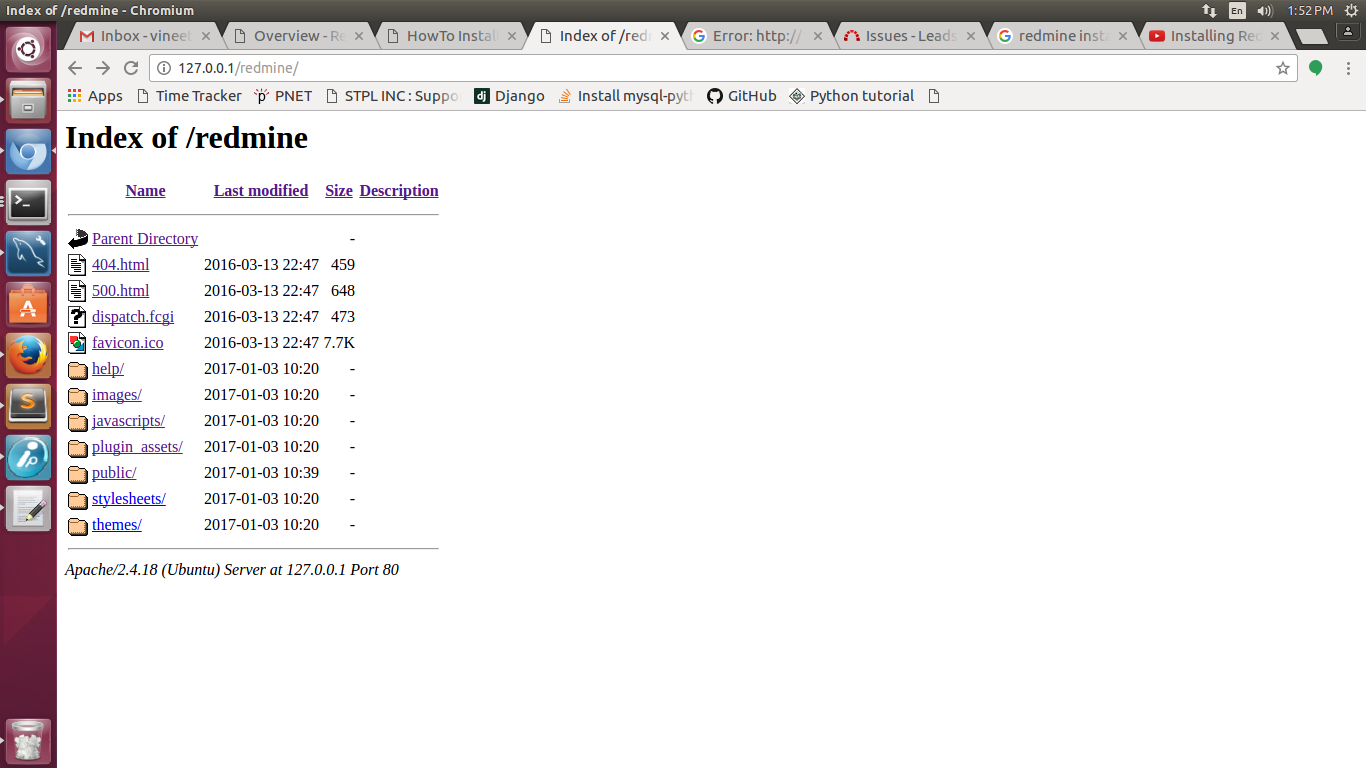The image size is (1366, 768).
Task: Sort the listing by Description
Action: 399,191
